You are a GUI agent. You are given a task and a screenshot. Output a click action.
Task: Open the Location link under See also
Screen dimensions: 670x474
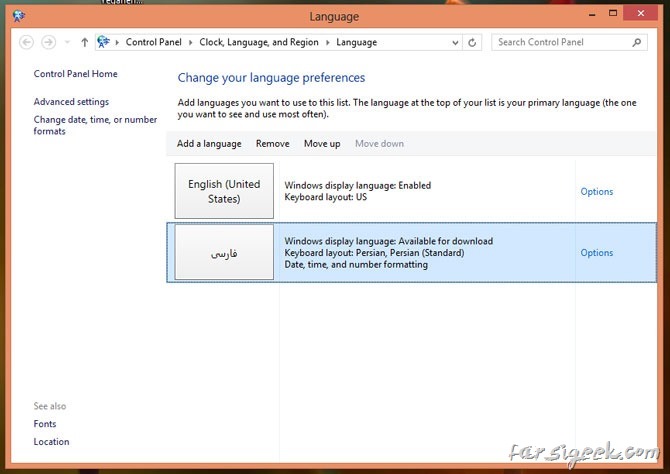tap(51, 442)
